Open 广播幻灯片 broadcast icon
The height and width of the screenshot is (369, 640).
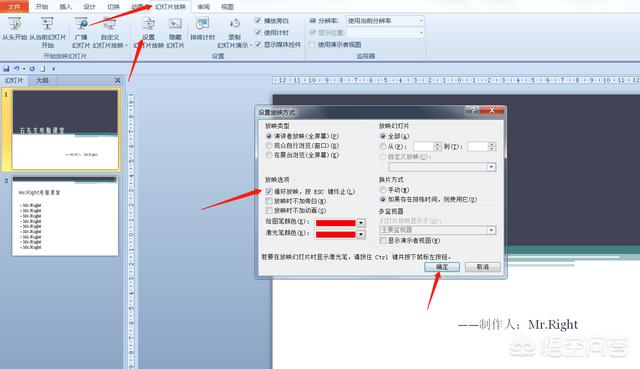point(81,24)
